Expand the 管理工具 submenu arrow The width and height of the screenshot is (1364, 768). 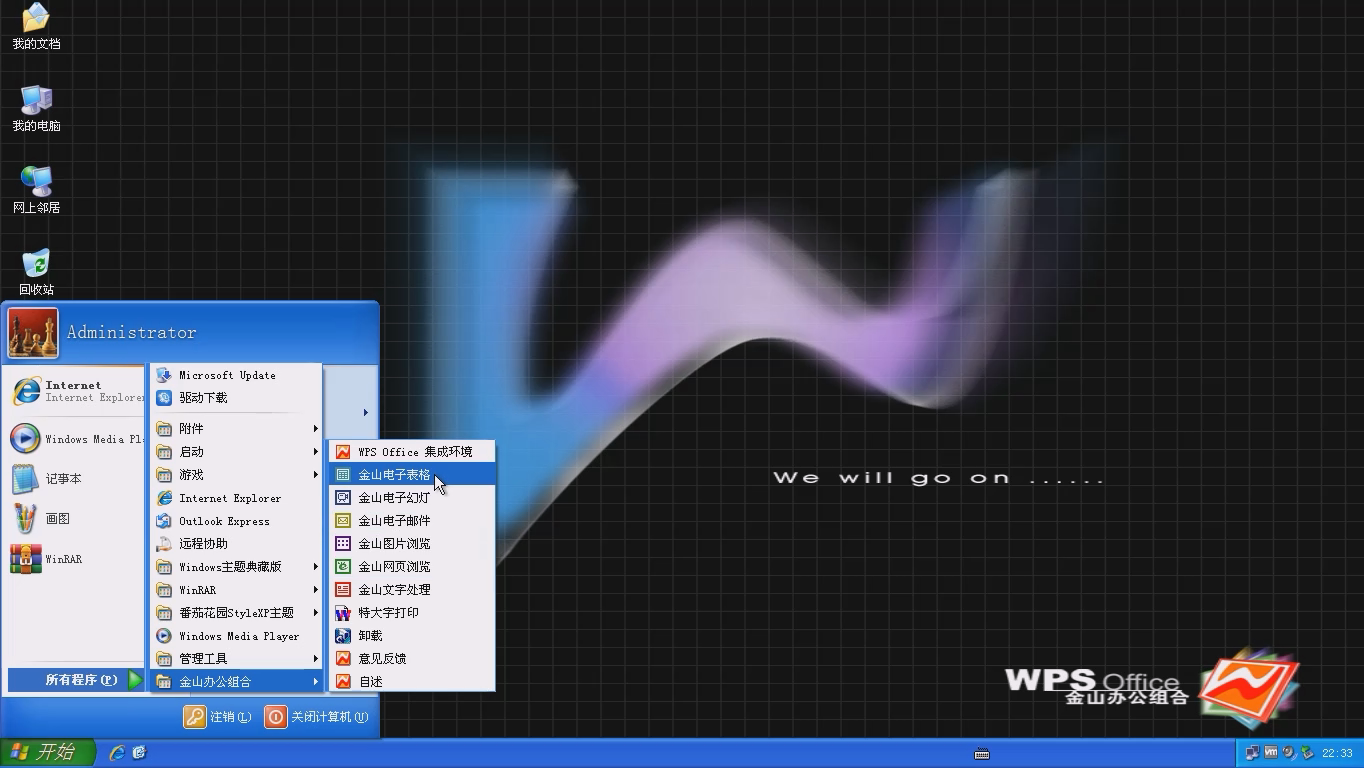coord(315,659)
